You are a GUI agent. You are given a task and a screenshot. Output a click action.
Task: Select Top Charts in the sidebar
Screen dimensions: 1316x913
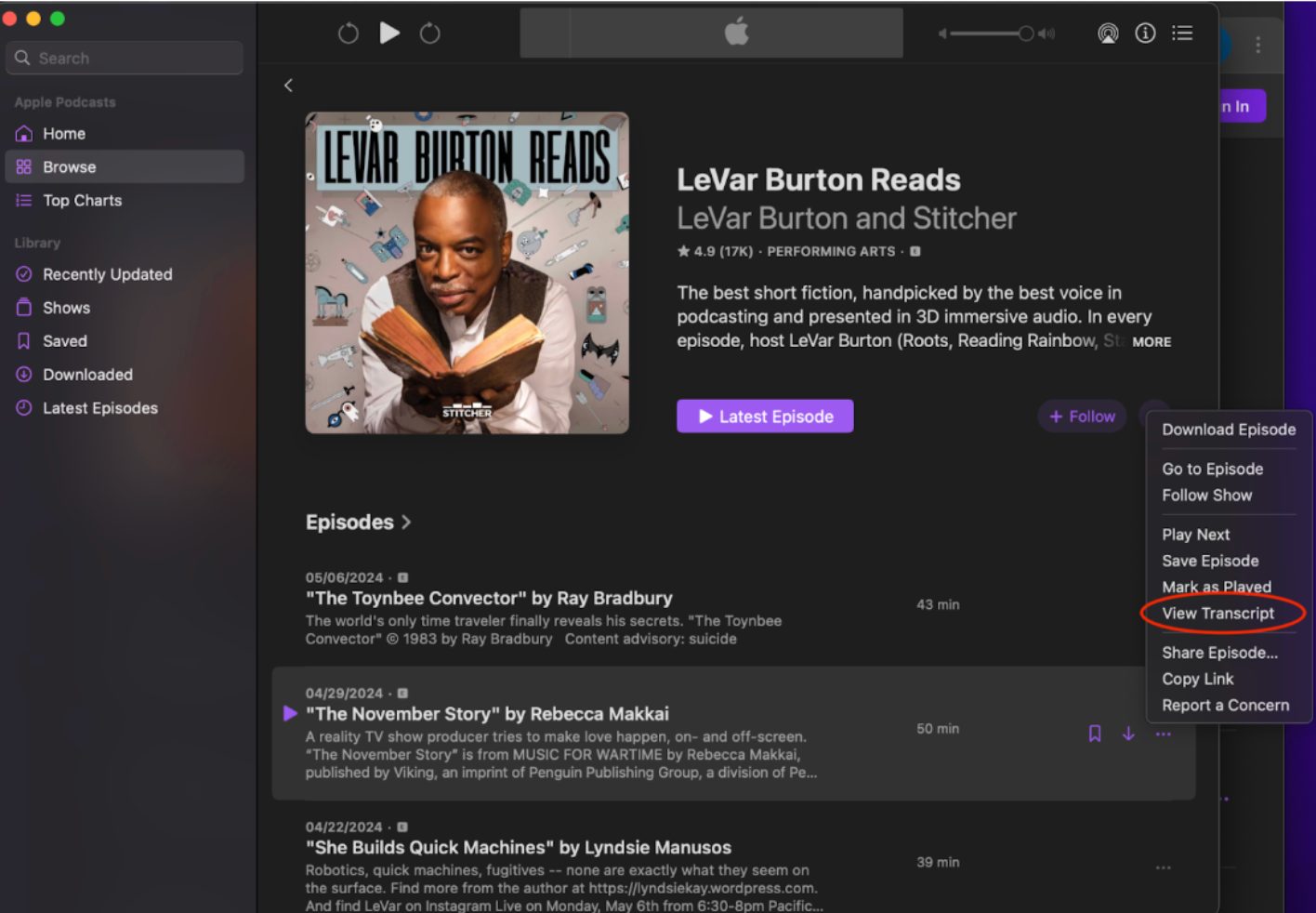[x=82, y=200]
